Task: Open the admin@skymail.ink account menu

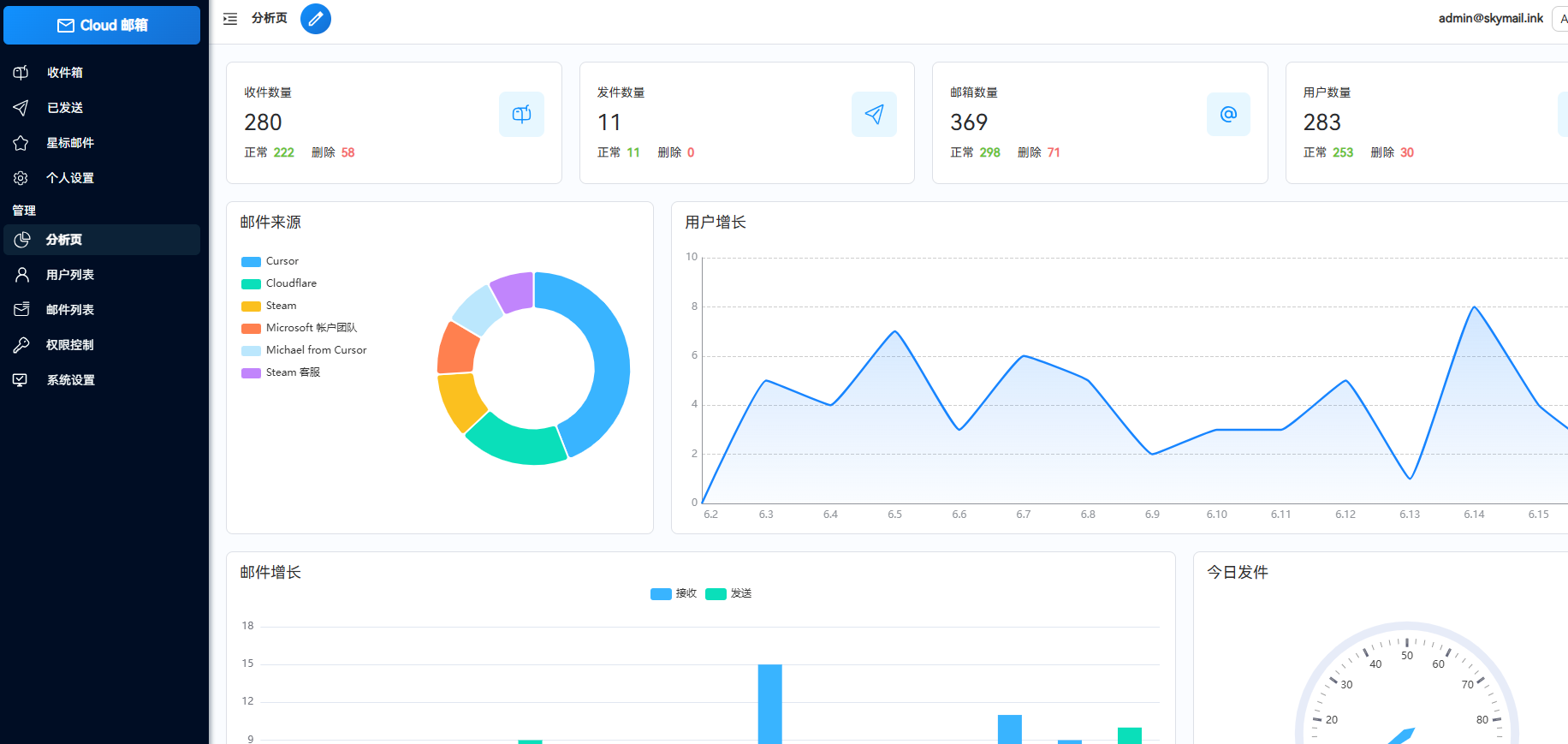Action: click(1490, 18)
